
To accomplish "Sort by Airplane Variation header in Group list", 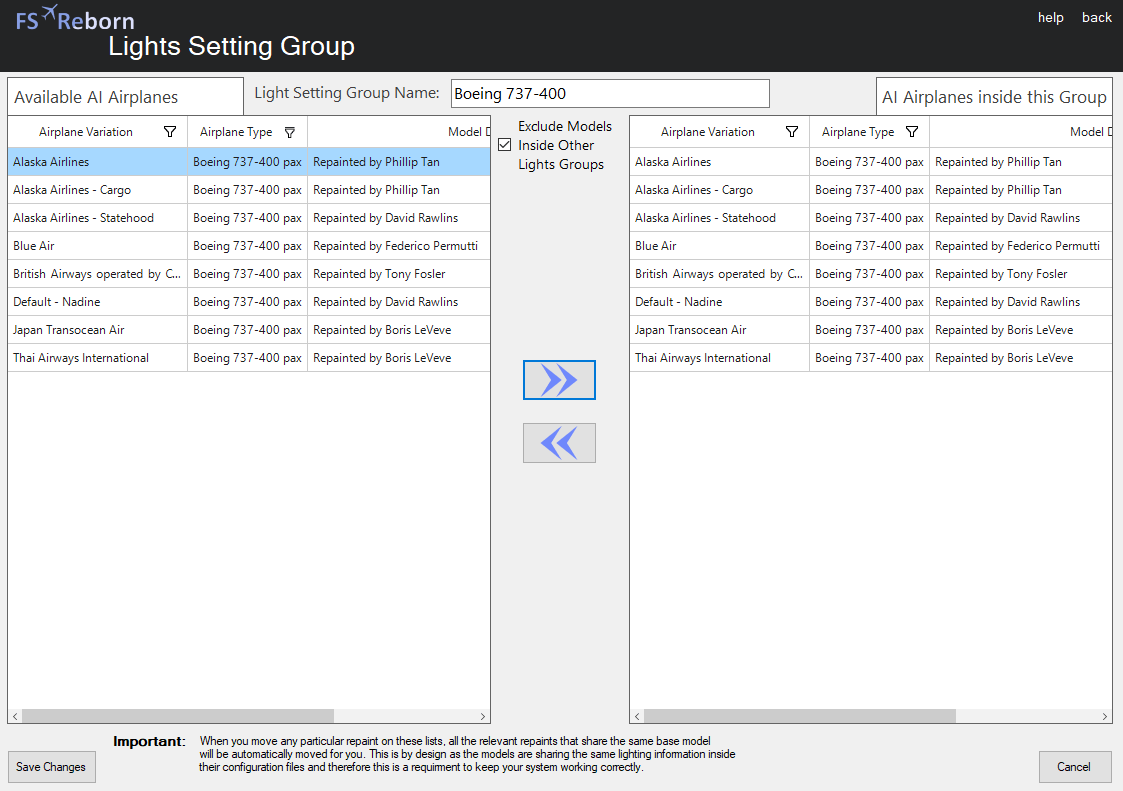I will (708, 132).
